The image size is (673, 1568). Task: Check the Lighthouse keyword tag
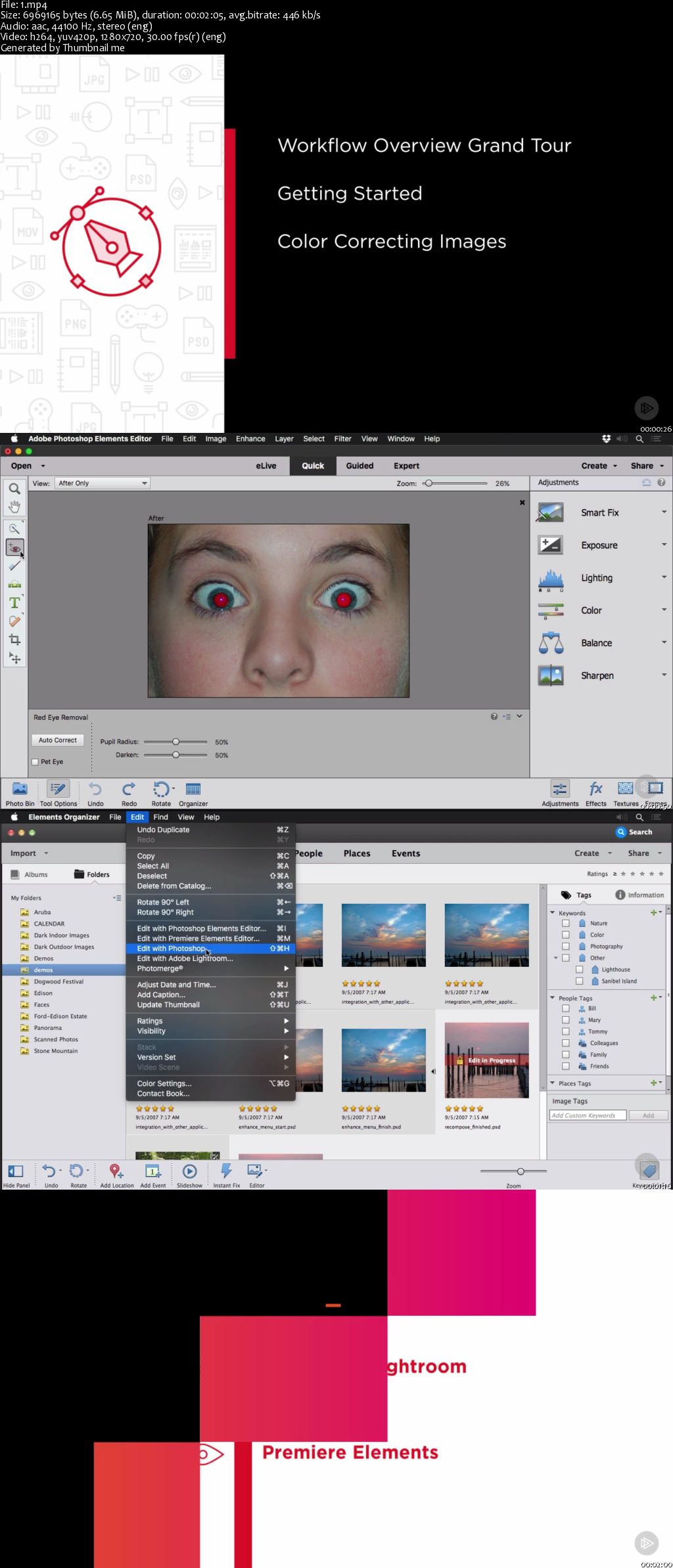pyautogui.click(x=579, y=970)
